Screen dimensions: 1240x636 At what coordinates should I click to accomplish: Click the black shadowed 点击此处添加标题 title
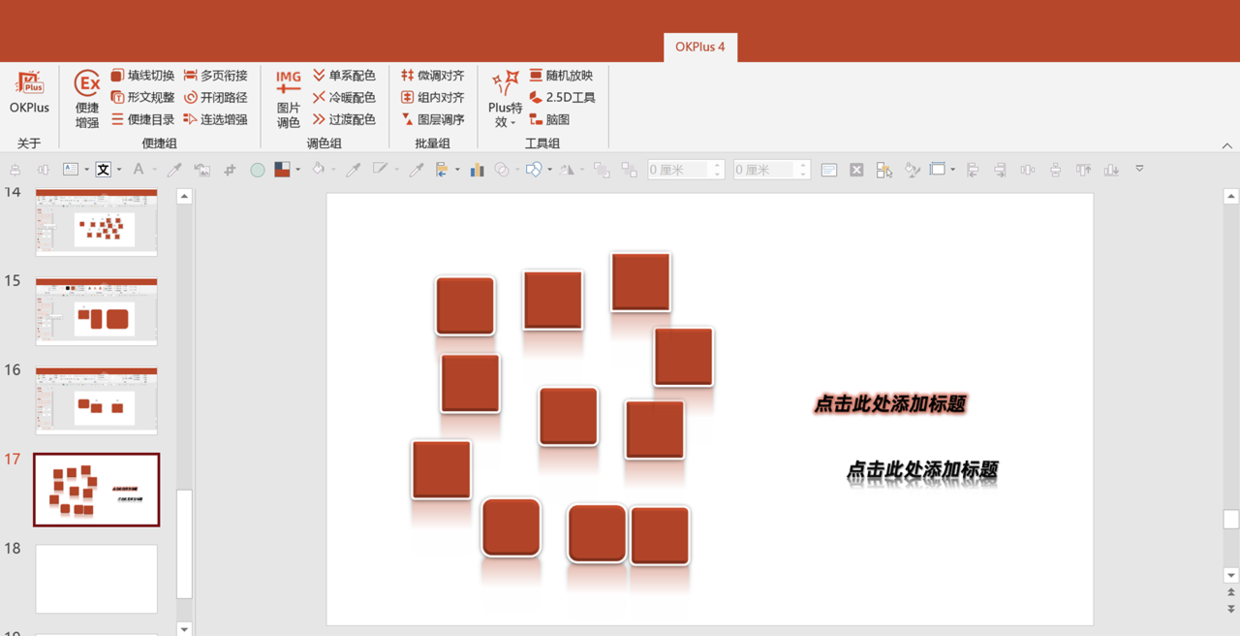click(922, 470)
